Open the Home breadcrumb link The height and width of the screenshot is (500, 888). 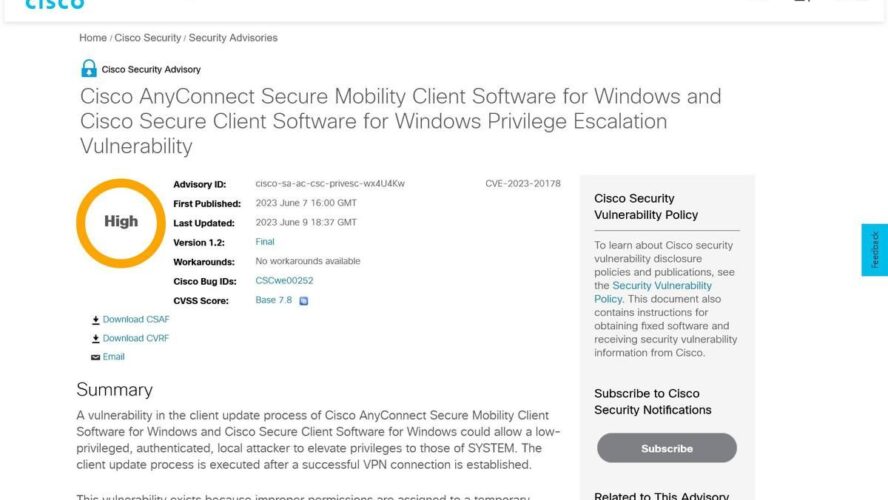[93, 38]
